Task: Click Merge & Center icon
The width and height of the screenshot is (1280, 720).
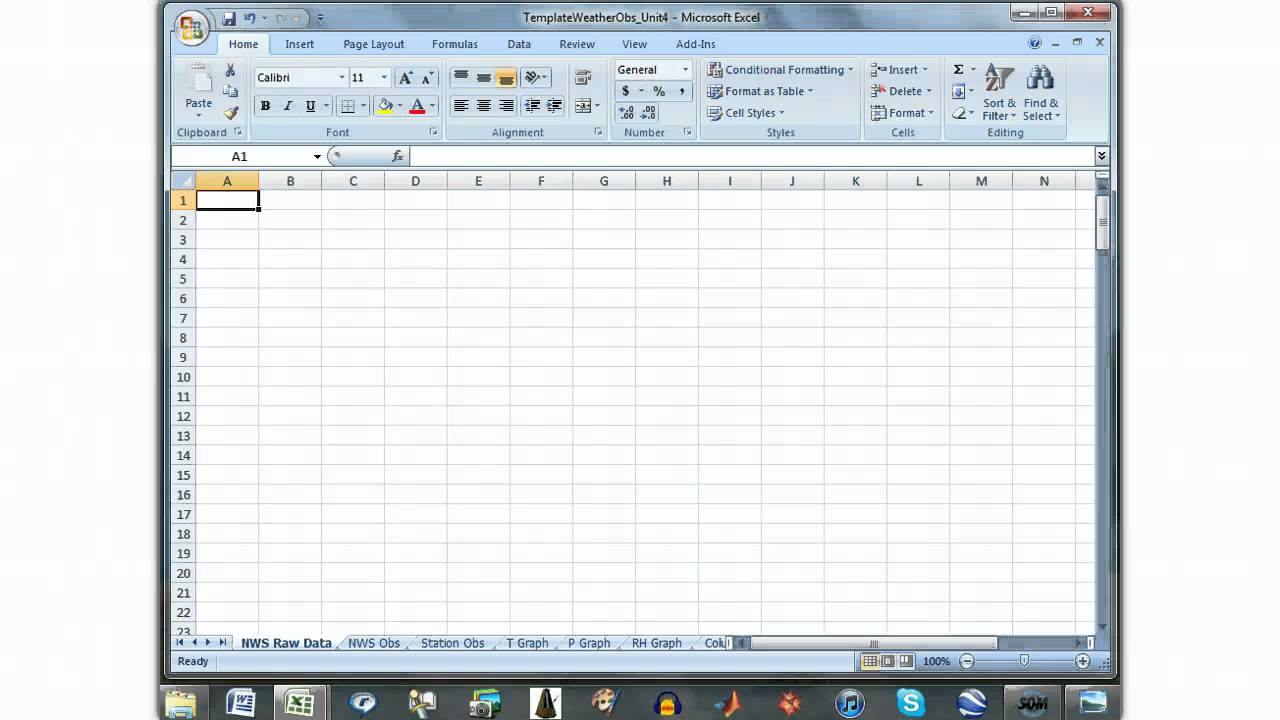Action: pos(583,105)
